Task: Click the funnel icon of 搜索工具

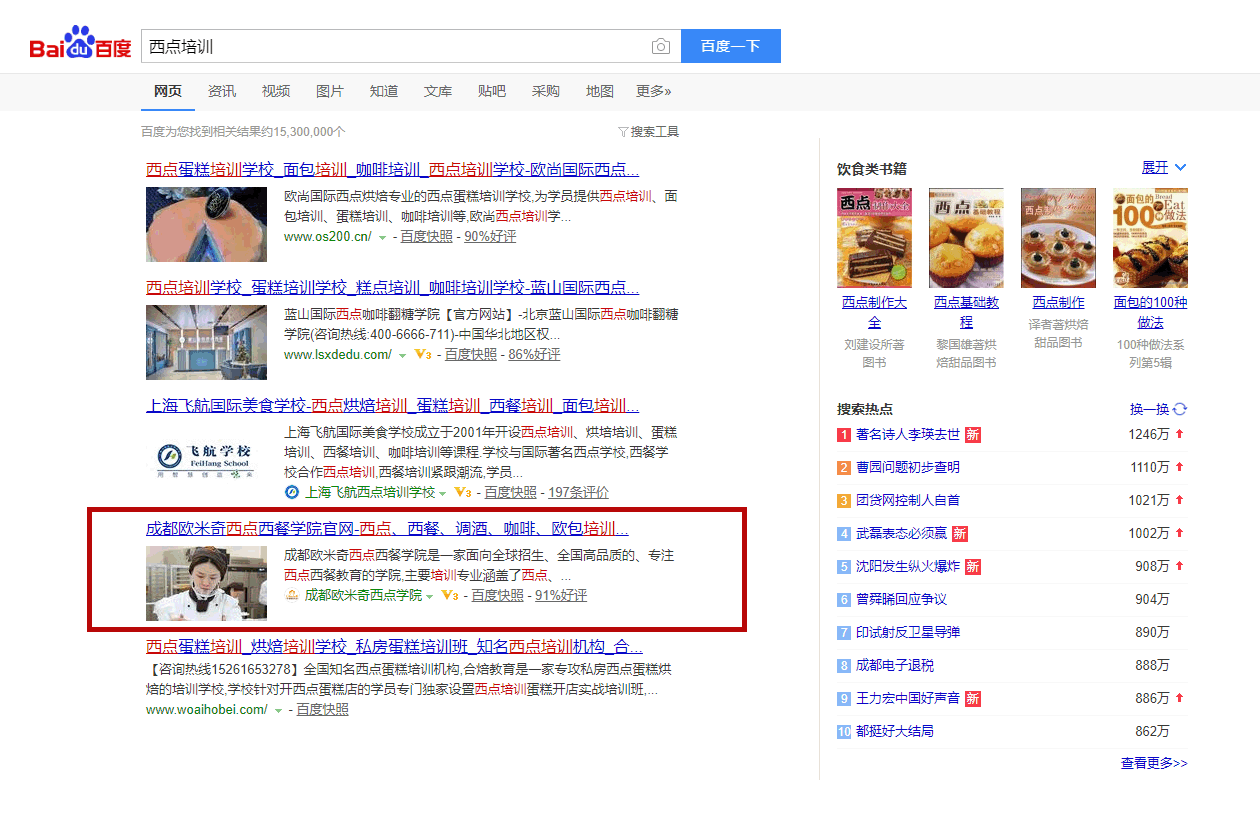Action: click(x=623, y=132)
